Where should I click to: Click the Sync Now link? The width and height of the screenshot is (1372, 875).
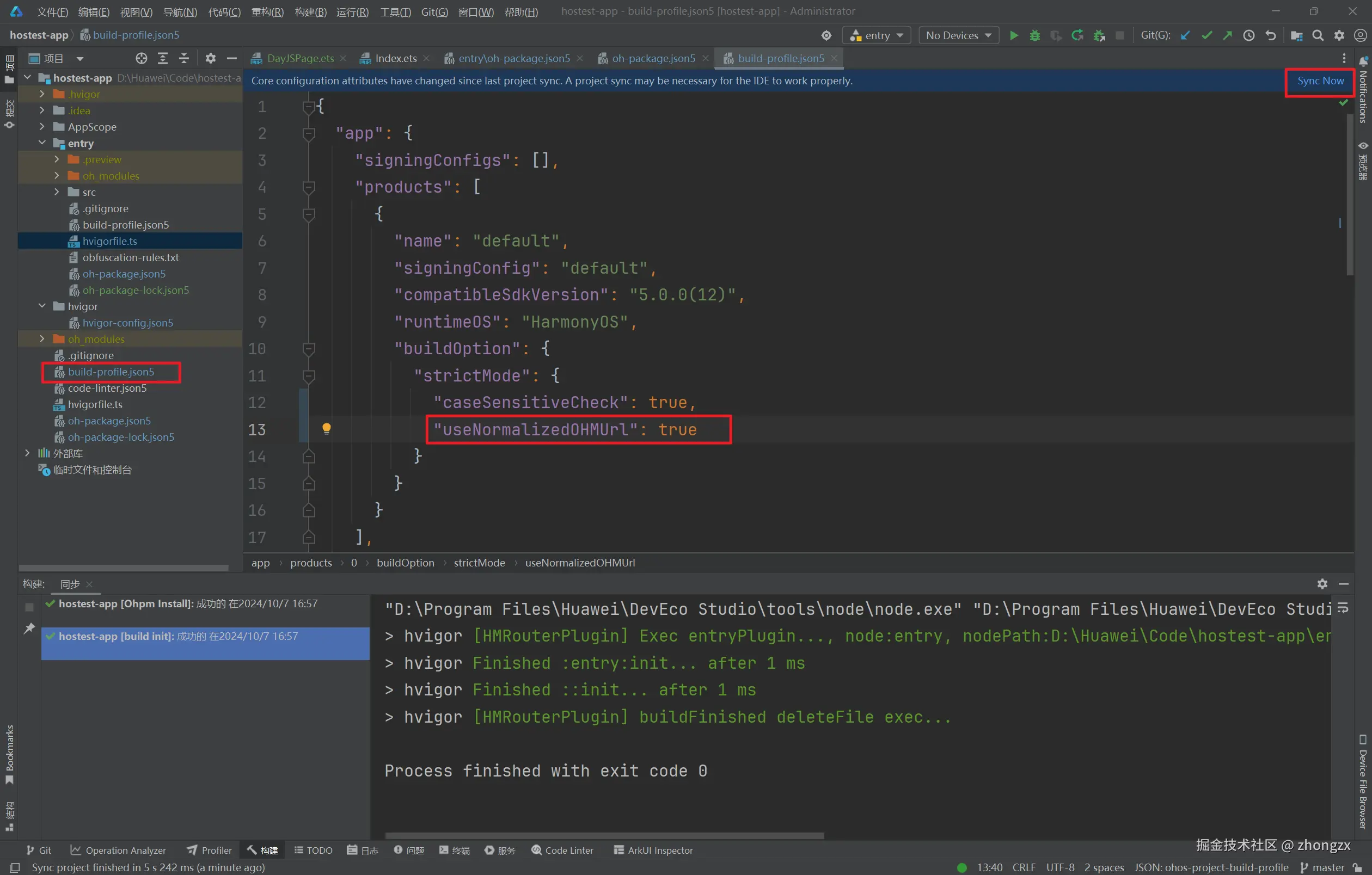point(1320,81)
